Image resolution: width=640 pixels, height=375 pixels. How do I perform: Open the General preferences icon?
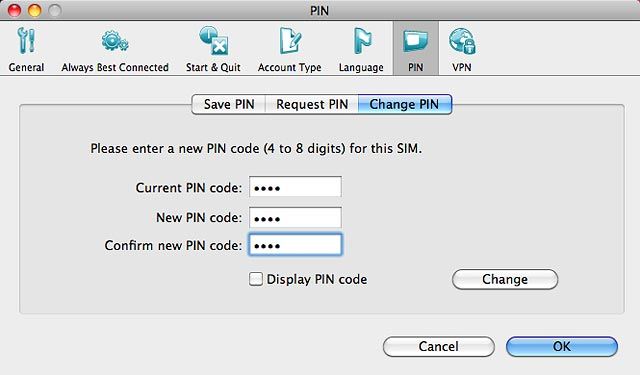27,41
